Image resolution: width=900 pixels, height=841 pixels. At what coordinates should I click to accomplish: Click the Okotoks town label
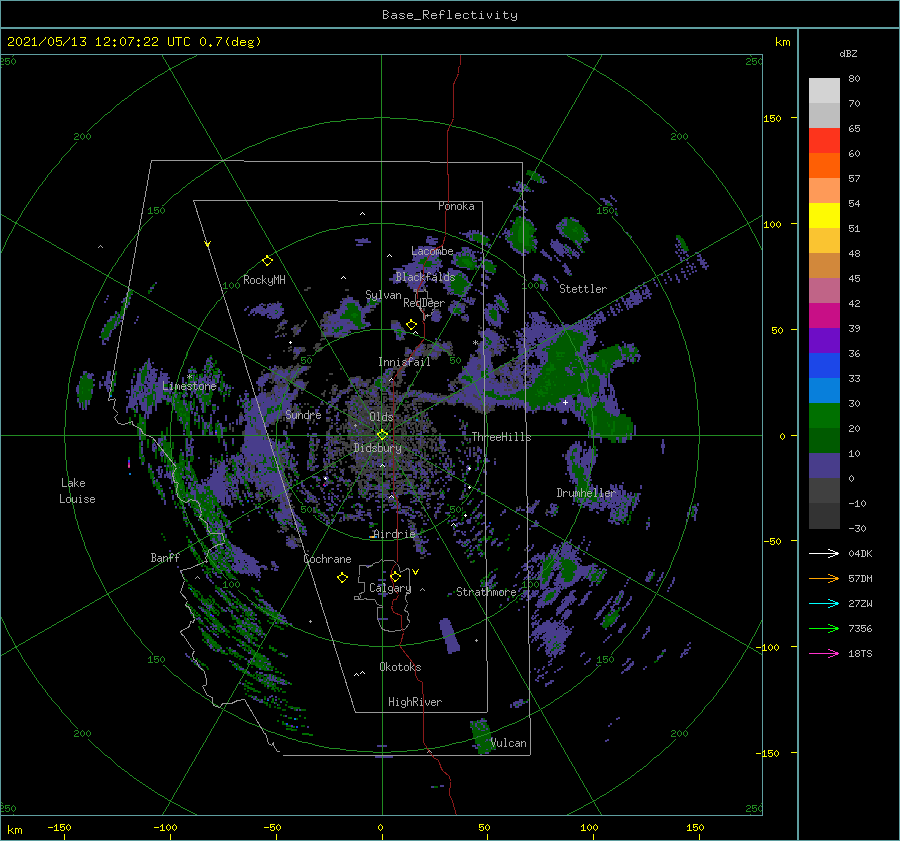point(401,667)
